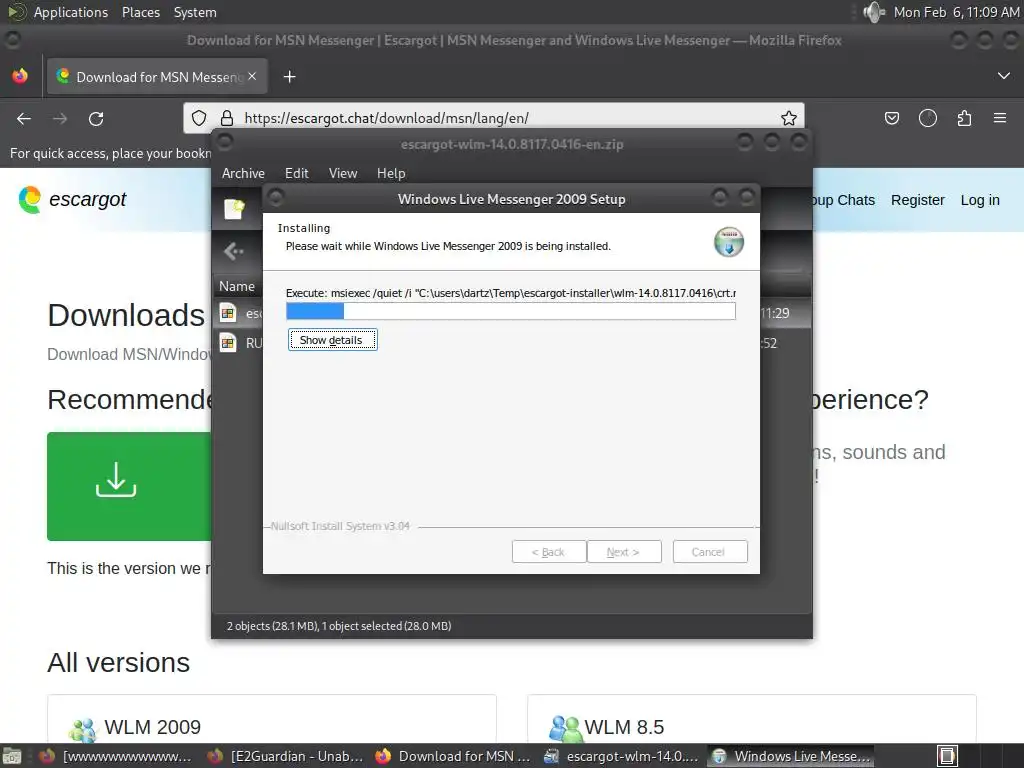Click the archive manager back arrow
The height and width of the screenshot is (768, 1024).
[x=233, y=251]
